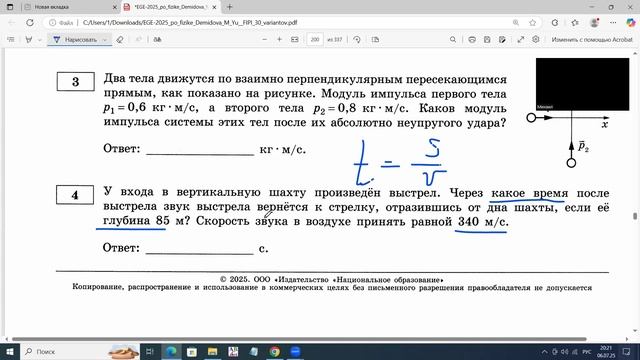The width and height of the screenshot is (640, 360).
Task: Click the boxed problem number 4
Action: tap(75, 195)
